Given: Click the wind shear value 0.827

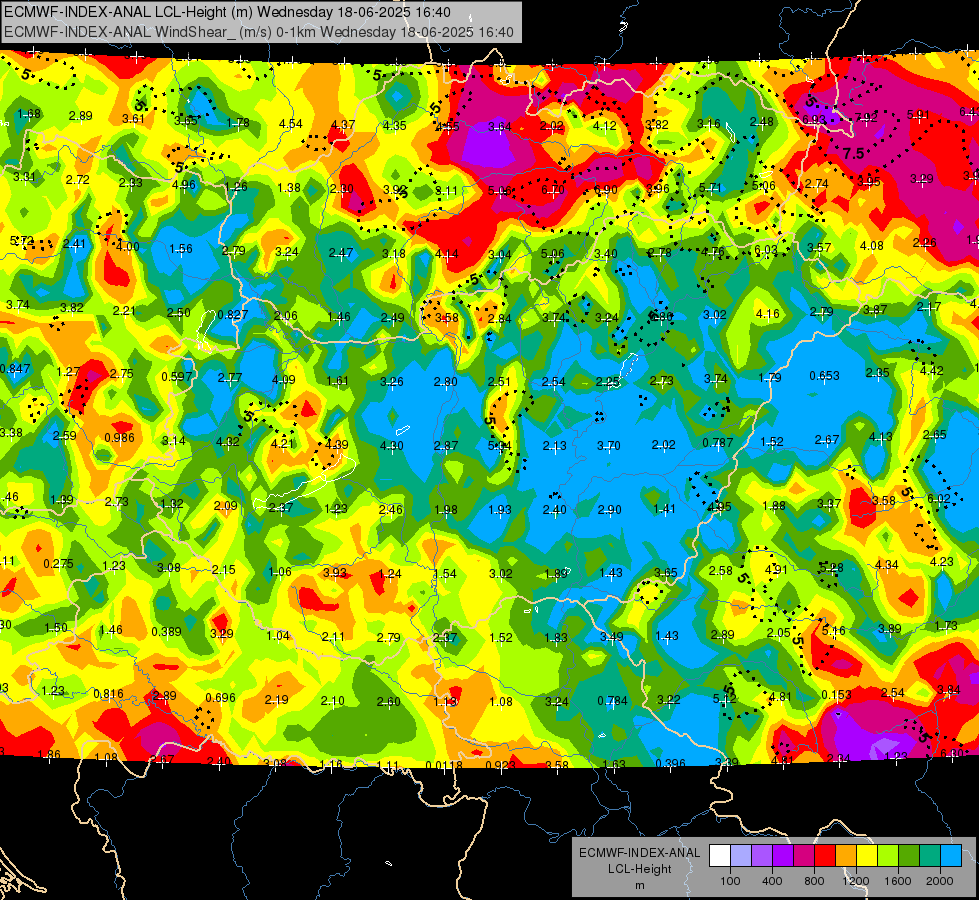Looking at the screenshot, I should tap(232, 315).
